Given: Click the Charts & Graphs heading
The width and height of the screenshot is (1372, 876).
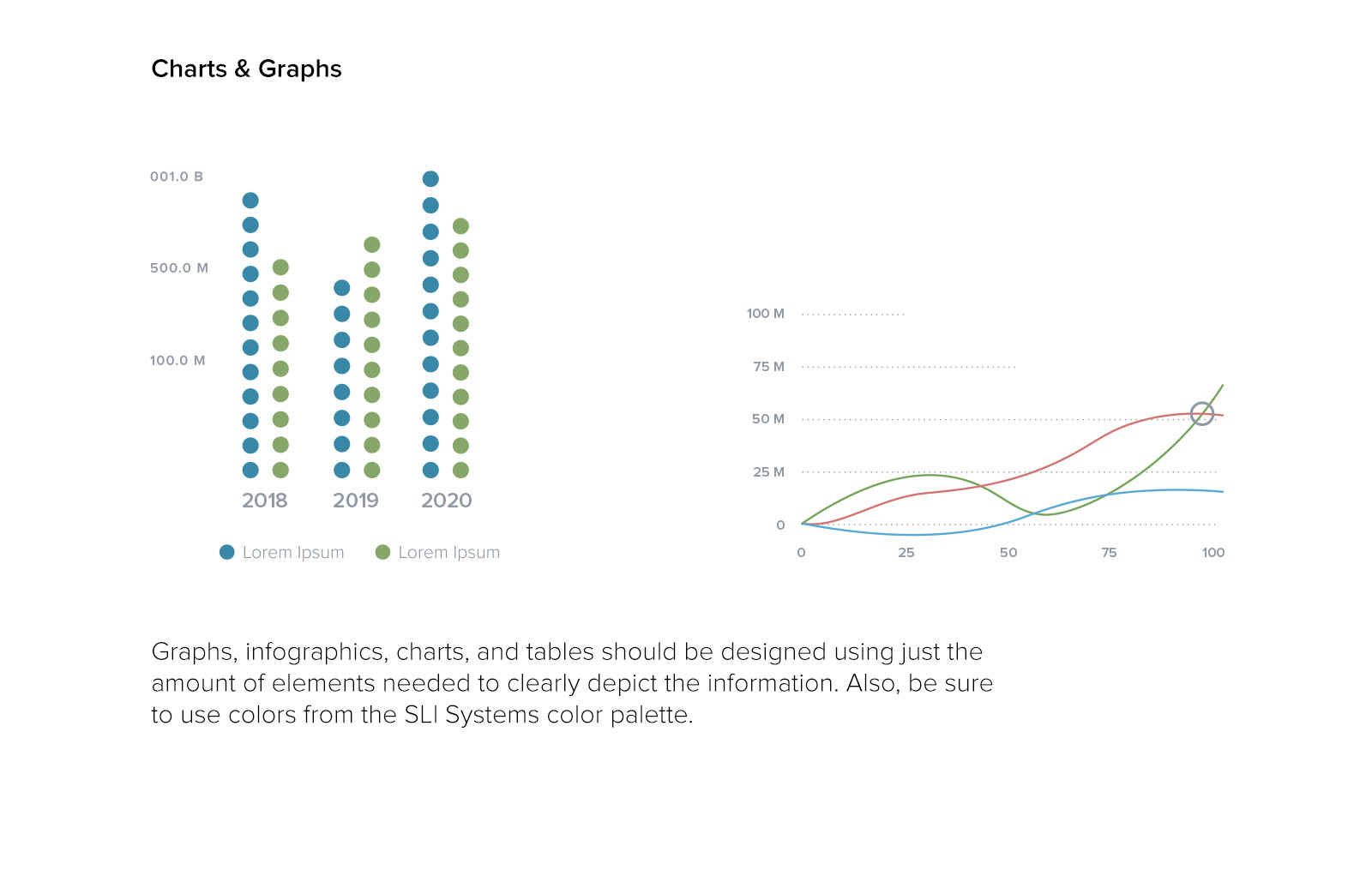Looking at the screenshot, I should tap(246, 69).
